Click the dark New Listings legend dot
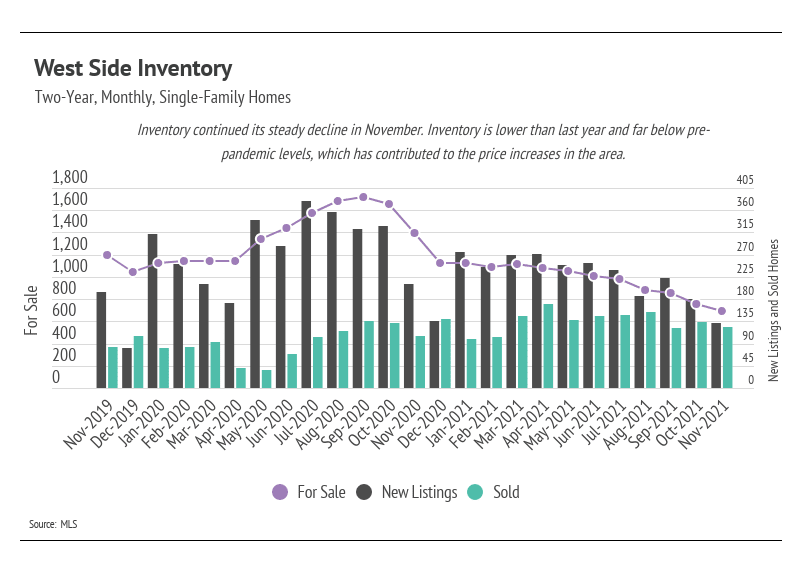Viewport: 800px width, 575px height. [x=364, y=492]
